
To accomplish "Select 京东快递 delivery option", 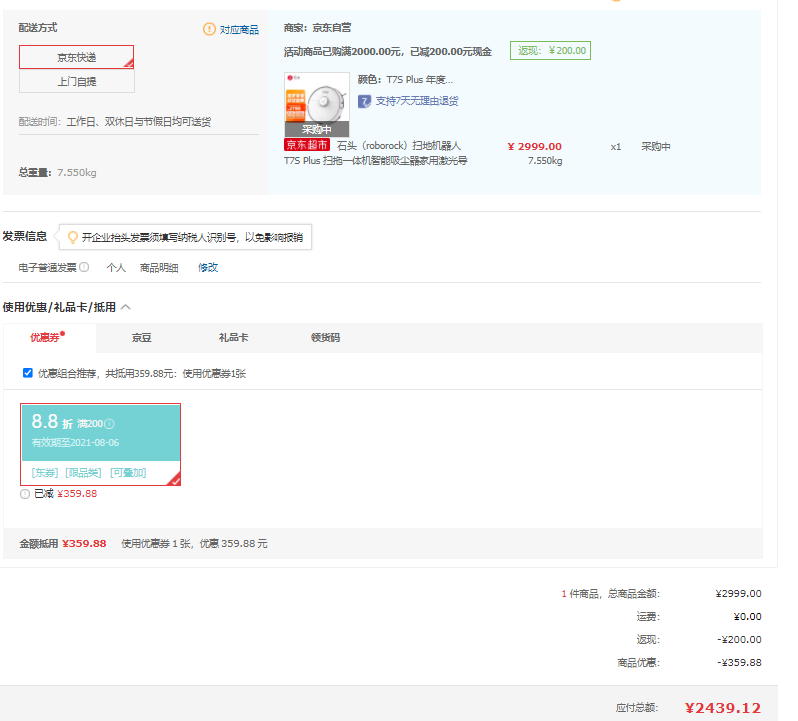I will click(x=76, y=57).
